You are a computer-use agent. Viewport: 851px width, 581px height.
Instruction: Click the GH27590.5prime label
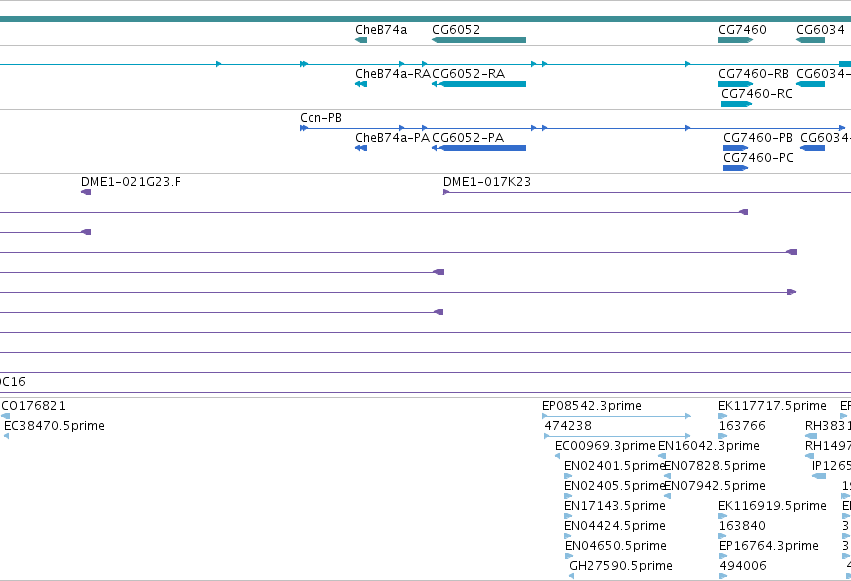(621, 566)
